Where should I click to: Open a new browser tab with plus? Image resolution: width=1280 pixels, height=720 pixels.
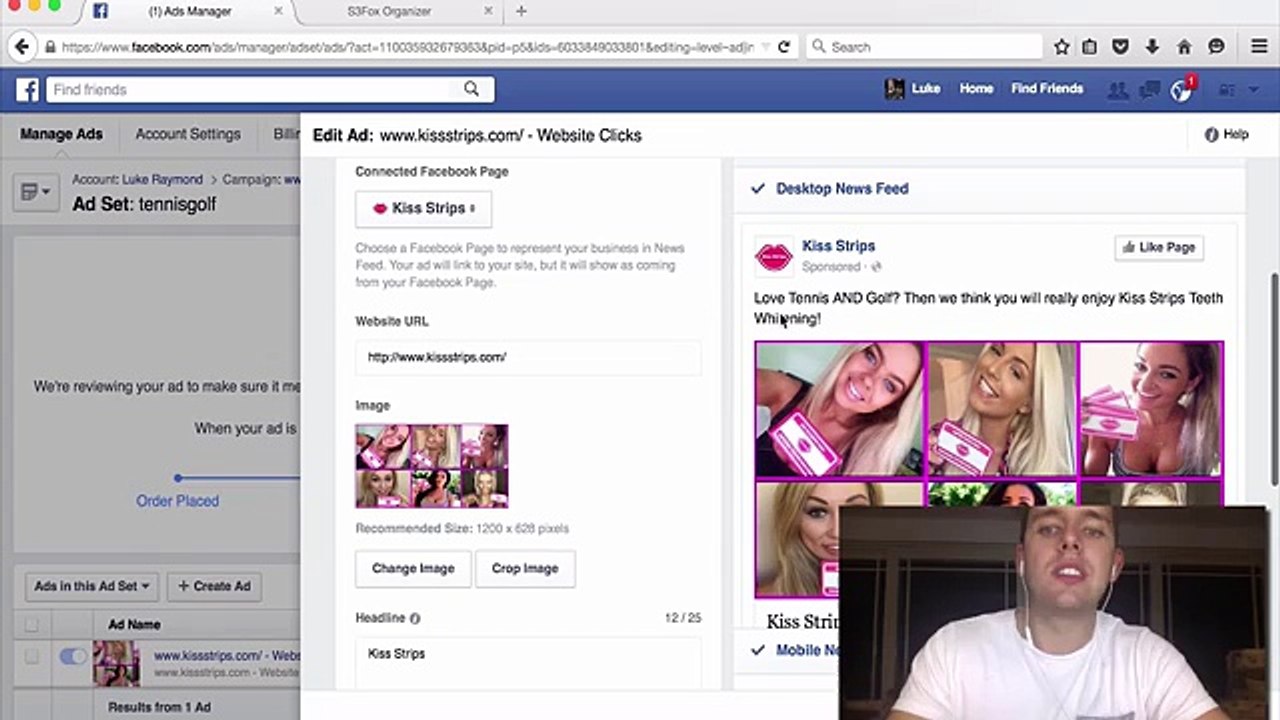point(522,11)
